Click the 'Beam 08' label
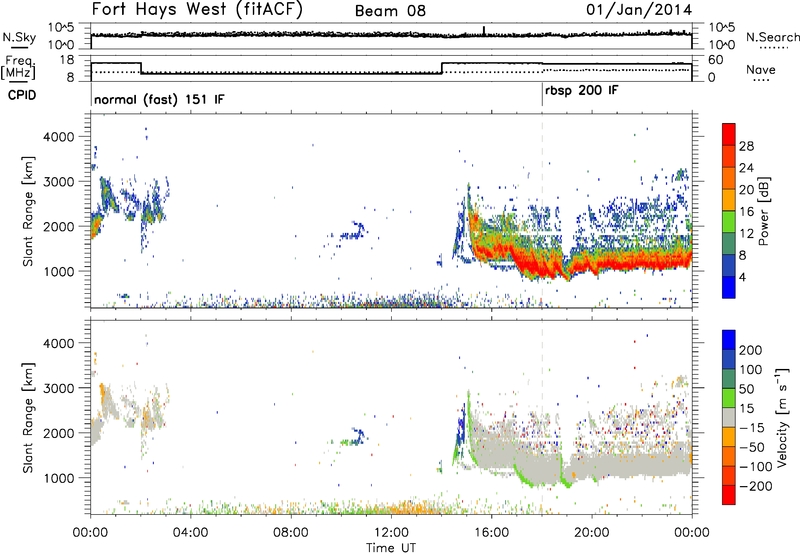Screen dimensions: 800x554 (390, 11)
